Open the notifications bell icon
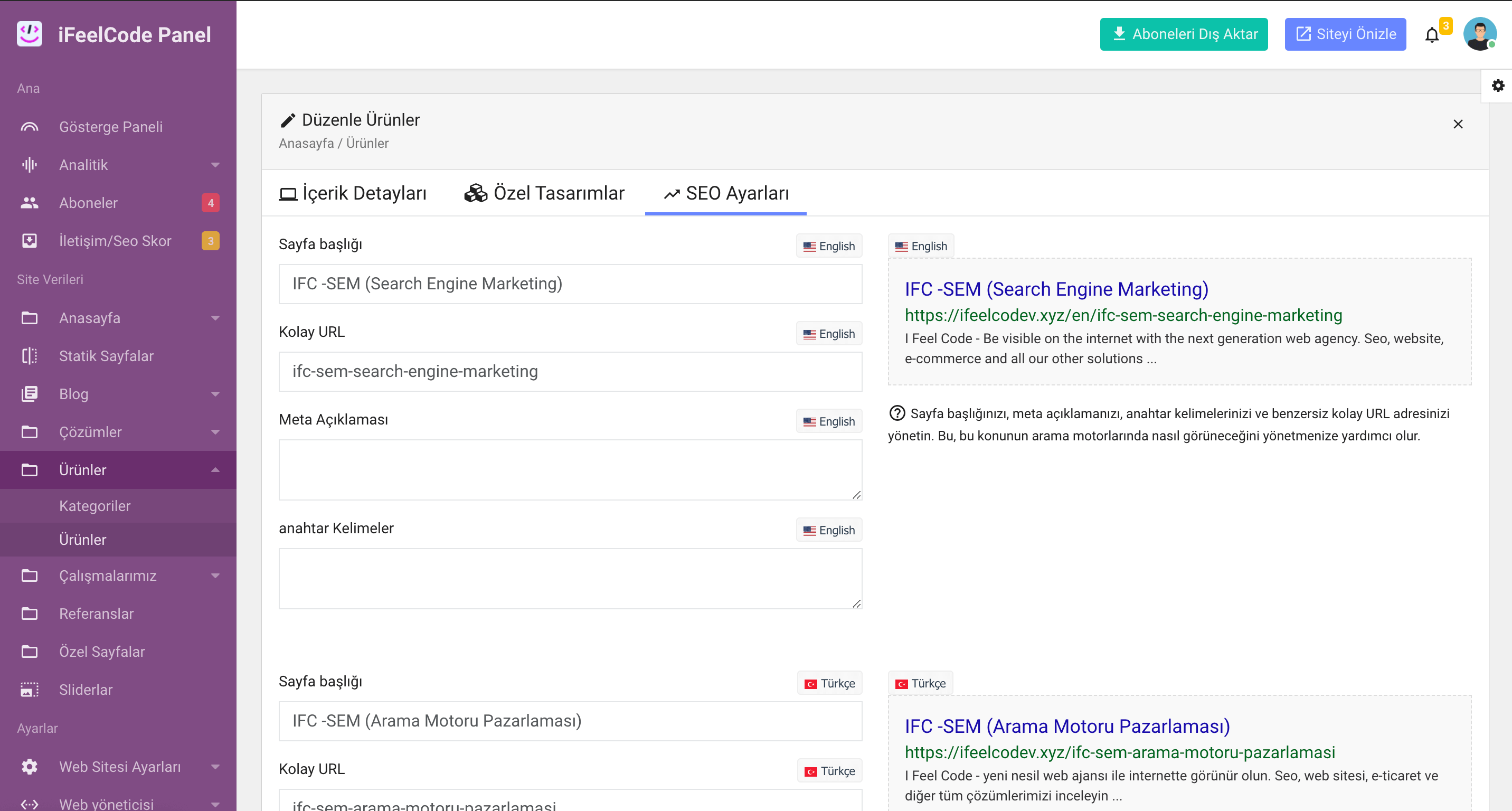 click(1432, 35)
